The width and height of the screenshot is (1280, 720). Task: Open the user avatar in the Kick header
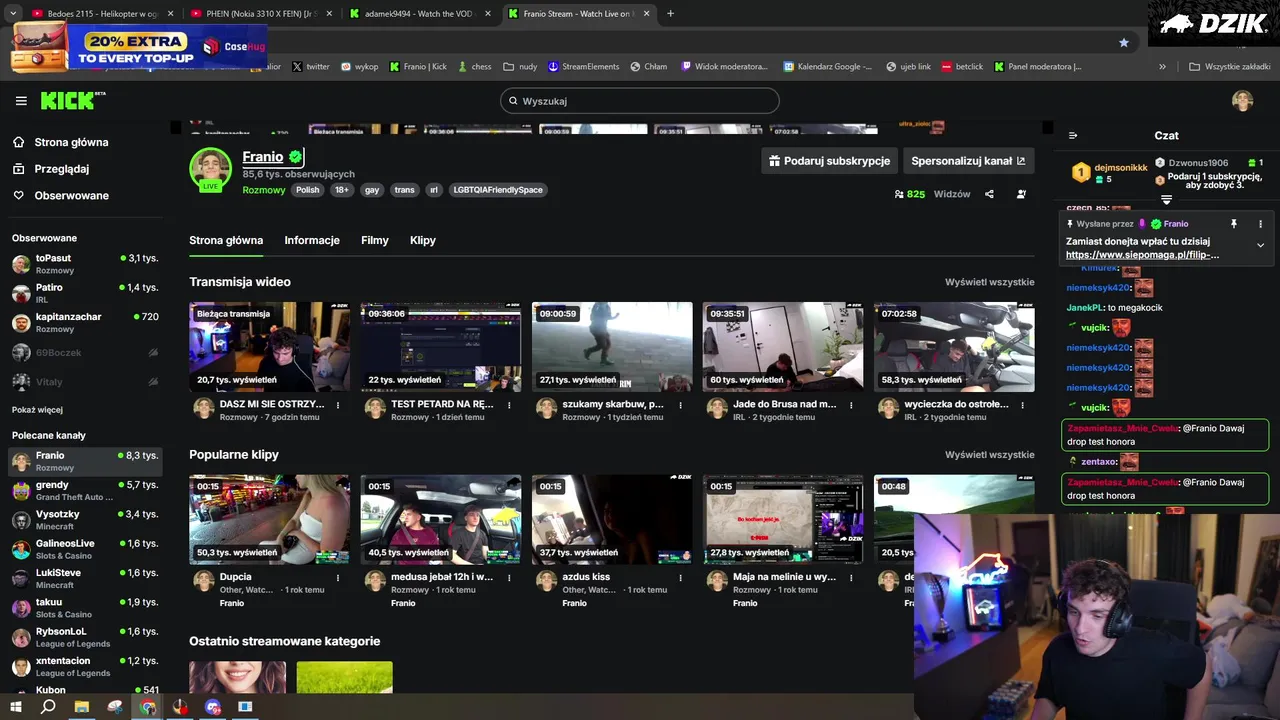[x=1242, y=101]
